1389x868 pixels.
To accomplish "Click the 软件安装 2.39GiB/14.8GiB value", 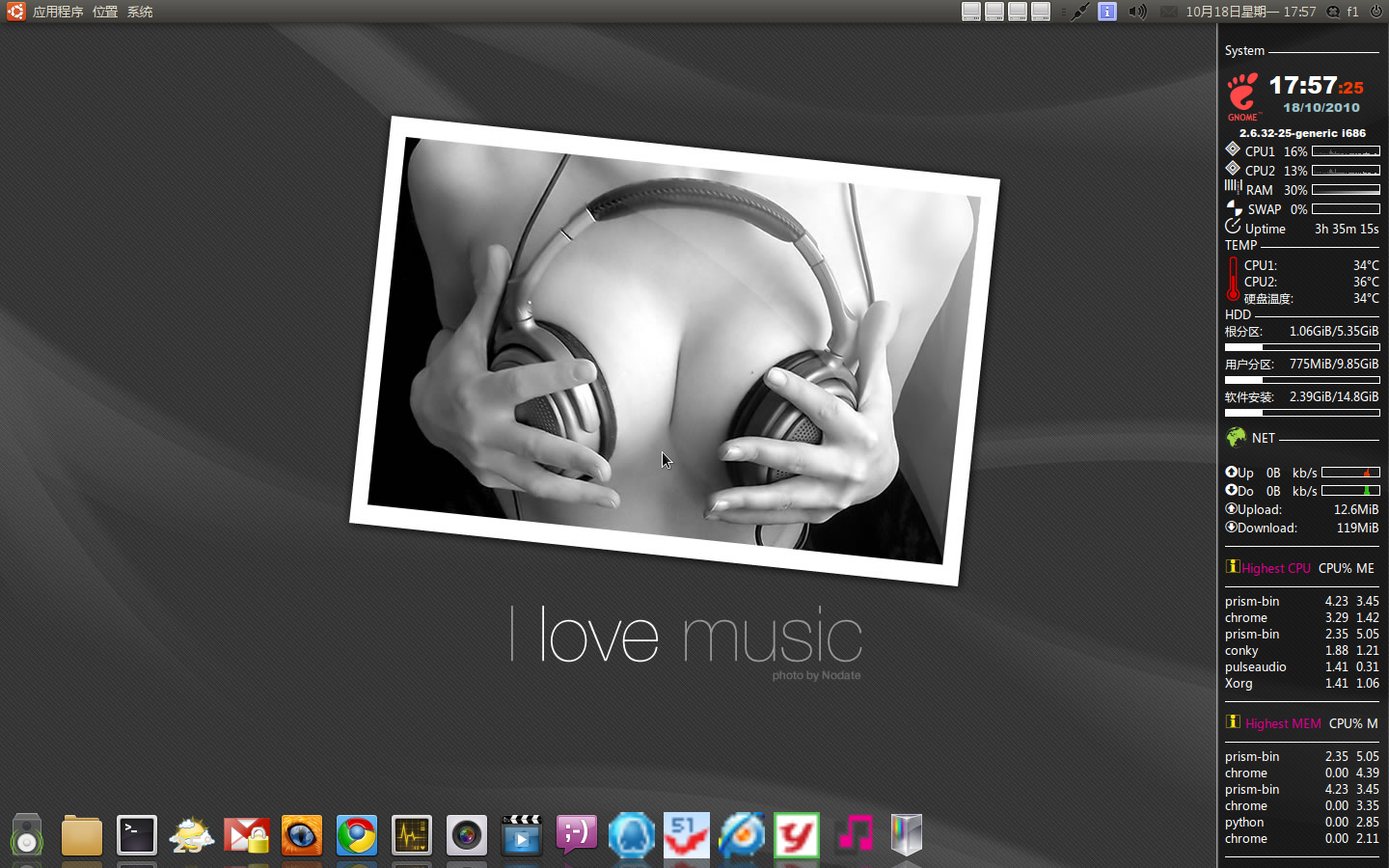I will point(1334,396).
